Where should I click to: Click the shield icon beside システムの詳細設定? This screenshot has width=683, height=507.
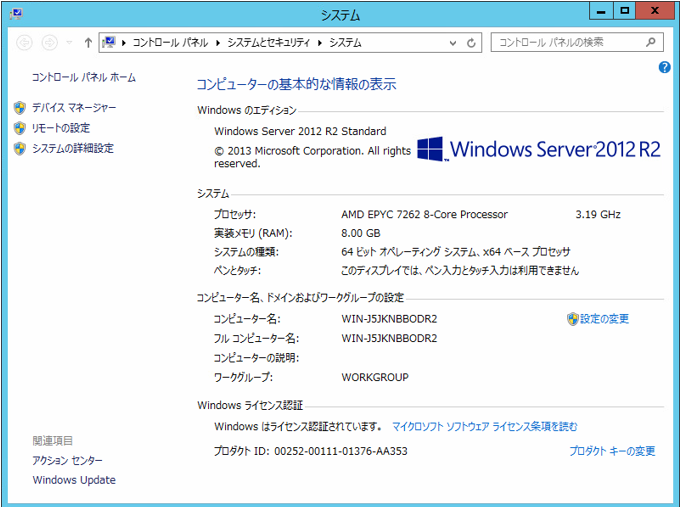(x=20, y=148)
